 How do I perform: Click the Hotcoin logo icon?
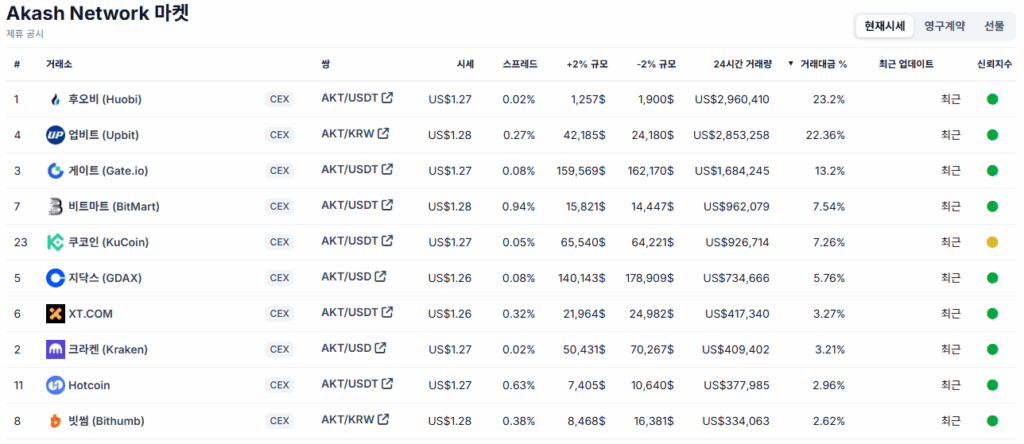click(x=56, y=385)
